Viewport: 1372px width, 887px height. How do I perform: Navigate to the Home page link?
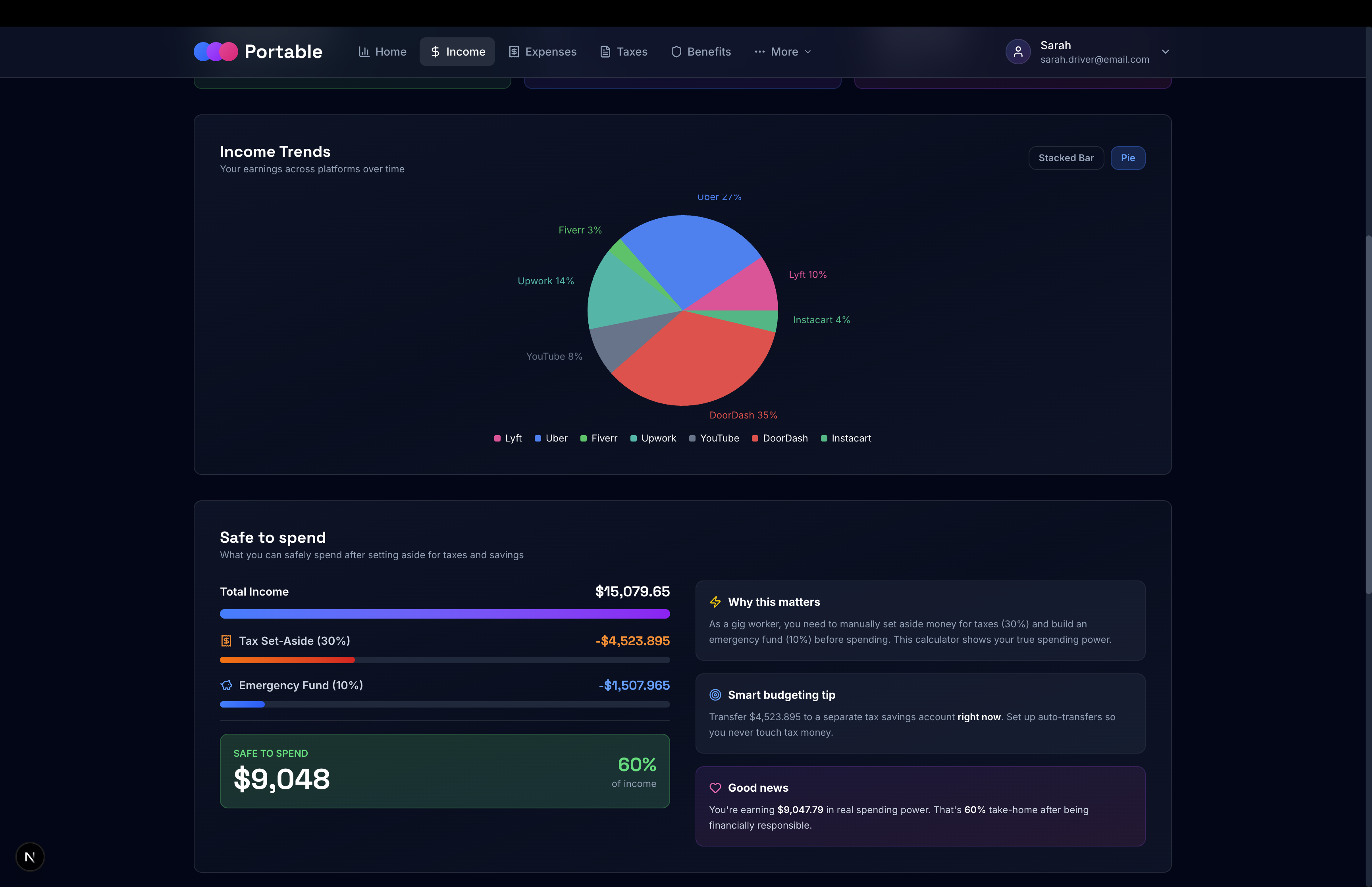(382, 52)
